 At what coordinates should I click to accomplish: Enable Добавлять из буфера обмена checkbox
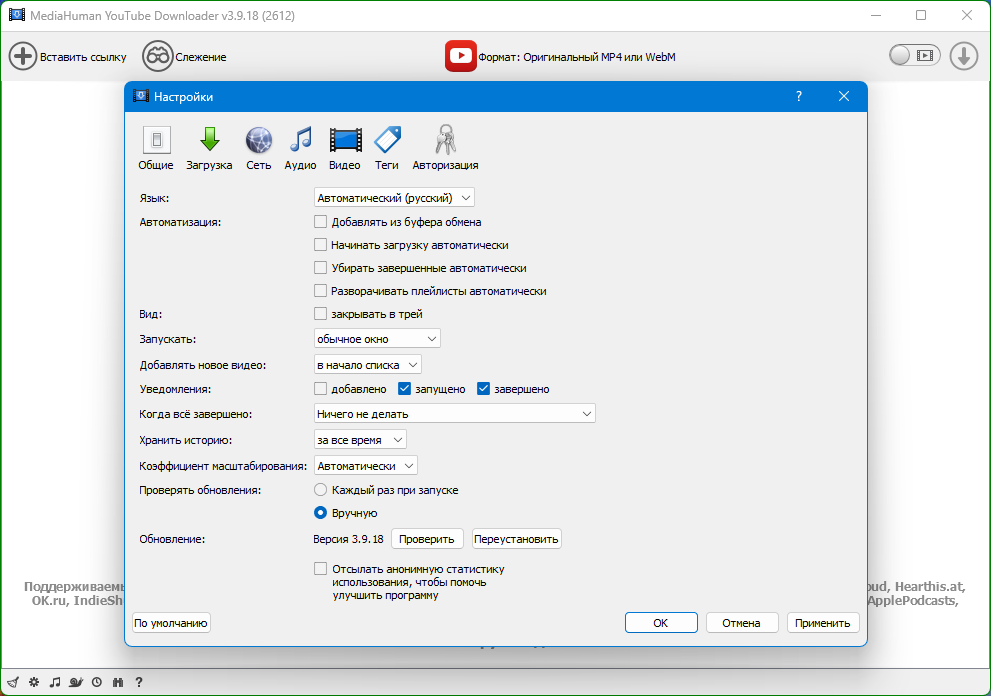point(321,222)
